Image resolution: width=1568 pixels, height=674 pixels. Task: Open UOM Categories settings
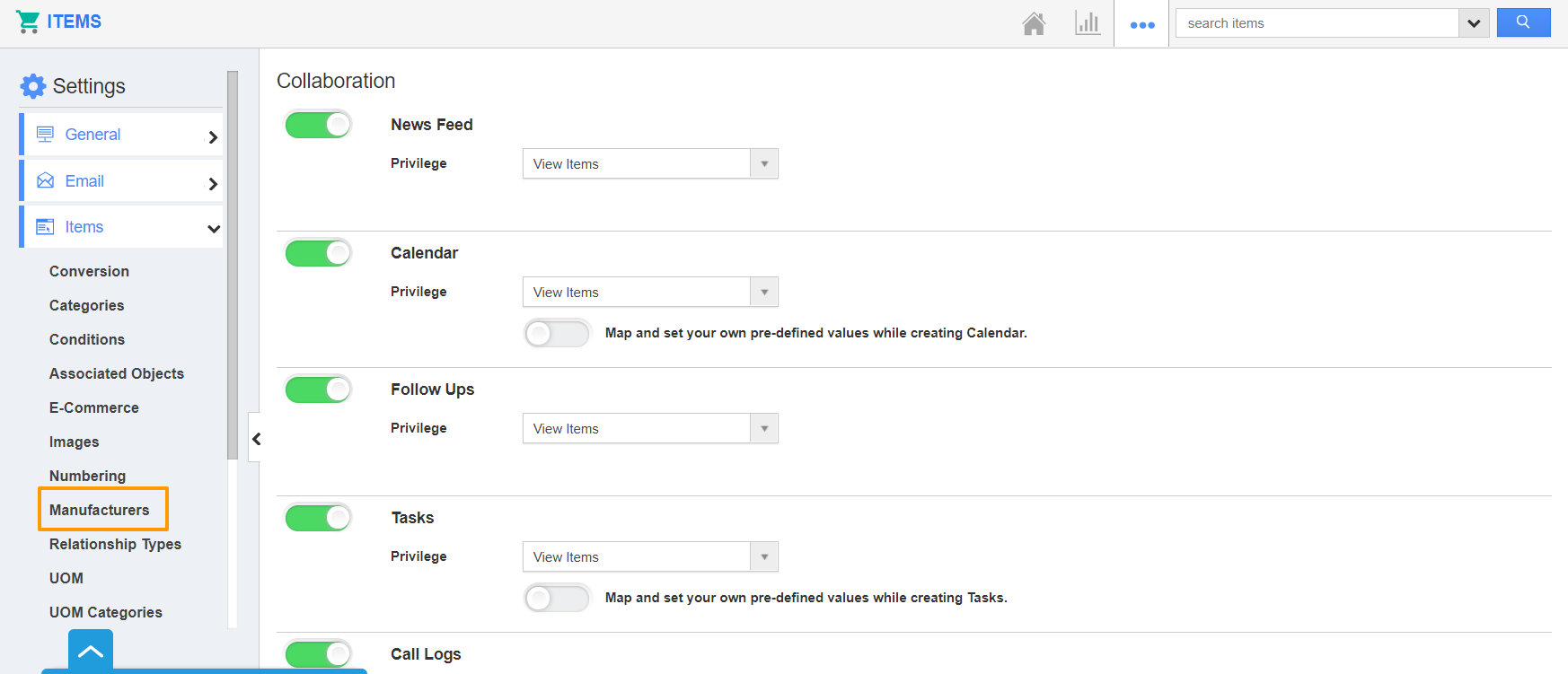coord(106,612)
